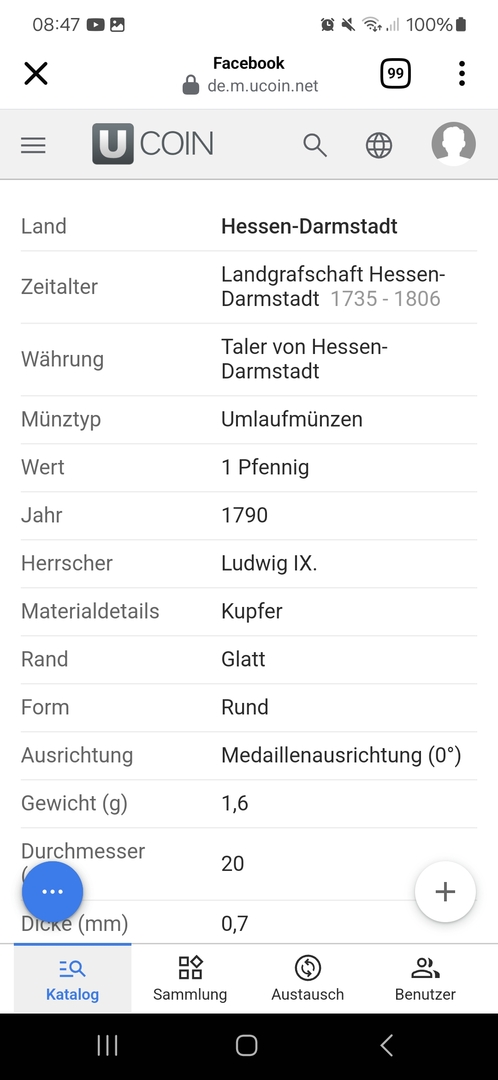498x1080 pixels.
Task: Switch to the Katalog tab
Action: tap(72, 978)
